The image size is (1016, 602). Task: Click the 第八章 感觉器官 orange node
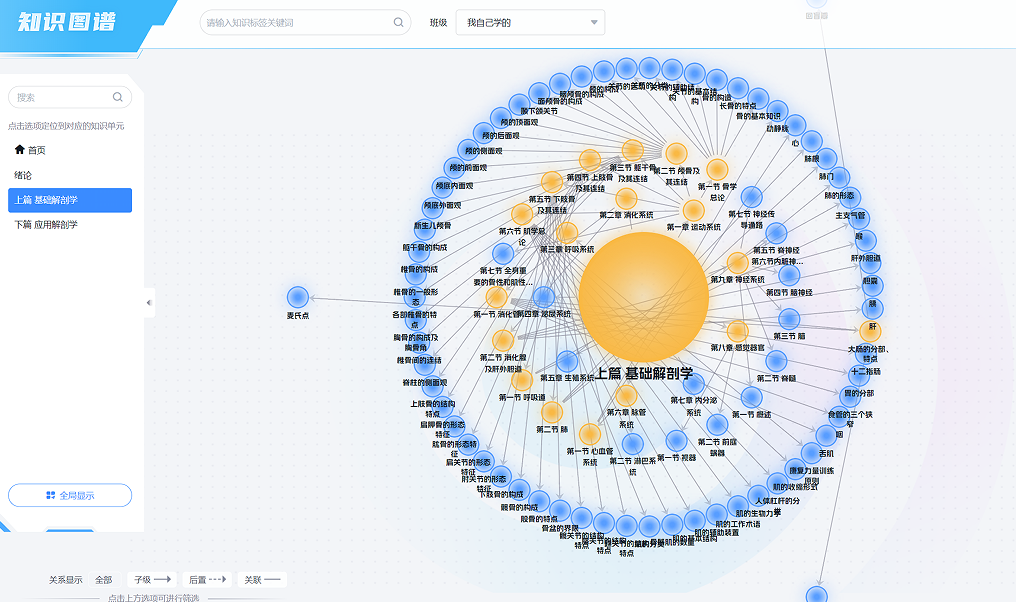pyautogui.click(x=737, y=331)
